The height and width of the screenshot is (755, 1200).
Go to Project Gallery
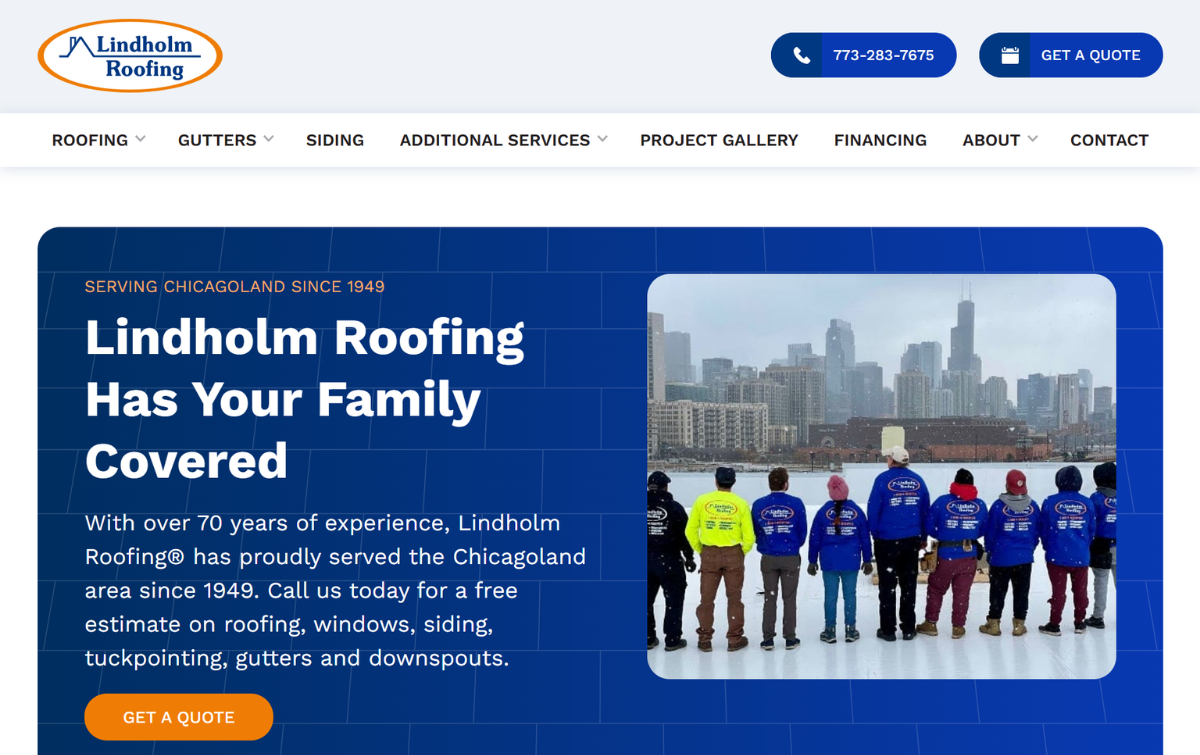[719, 140]
